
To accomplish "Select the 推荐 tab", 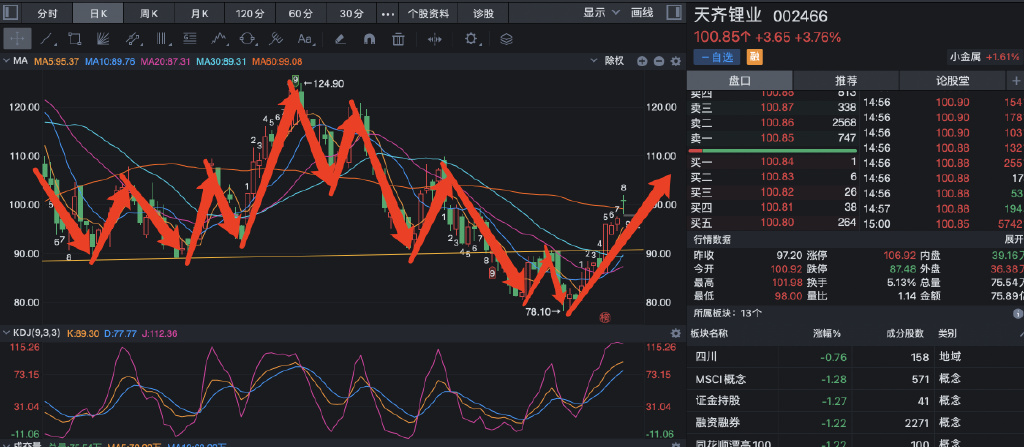I will click(x=846, y=80).
